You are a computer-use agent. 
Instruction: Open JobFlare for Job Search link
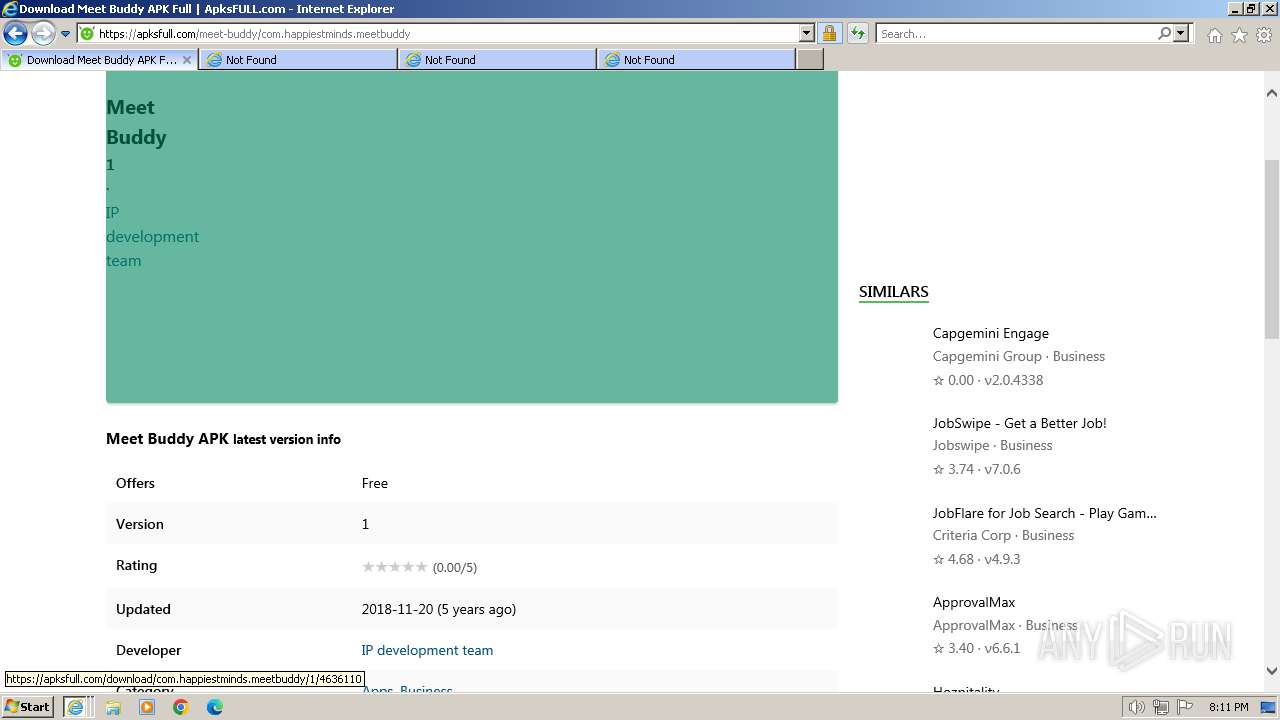[x=1044, y=513]
